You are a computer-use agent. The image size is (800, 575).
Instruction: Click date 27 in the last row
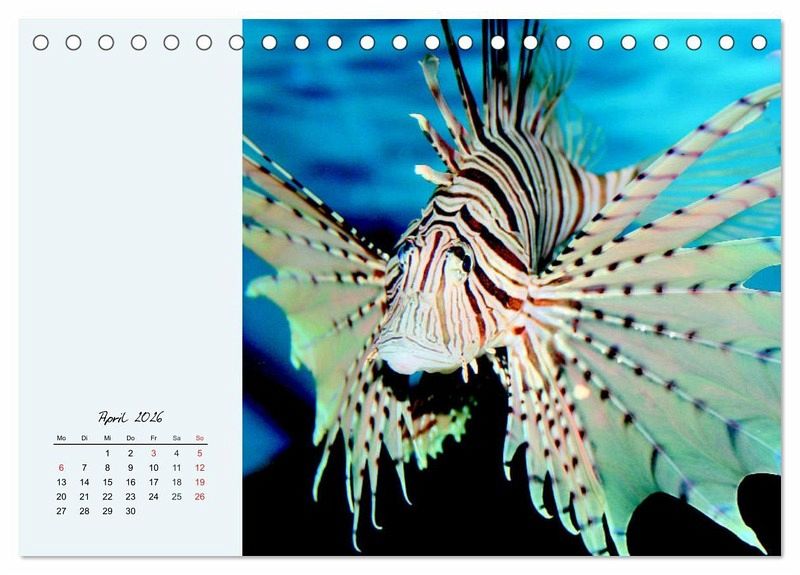click(x=61, y=511)
